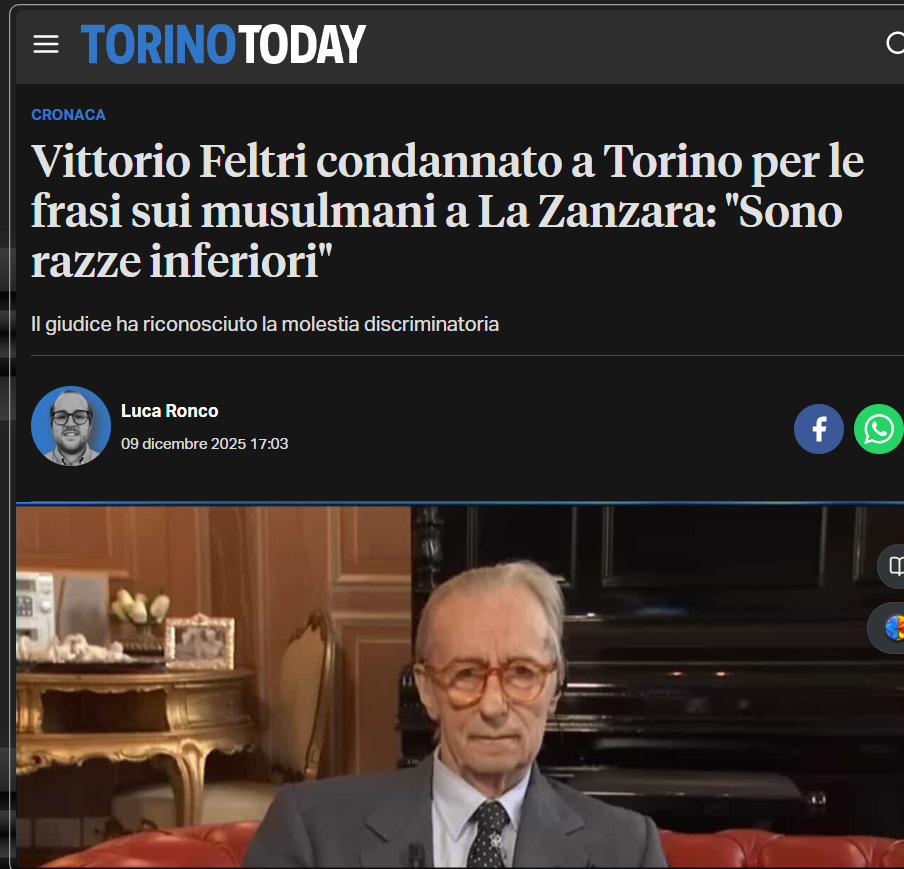Image resolution: width=904 pixels, height=869 pixels.
Task: Click the divider line below subtitle
Action: pyautogui.click(x=467, y=356)
